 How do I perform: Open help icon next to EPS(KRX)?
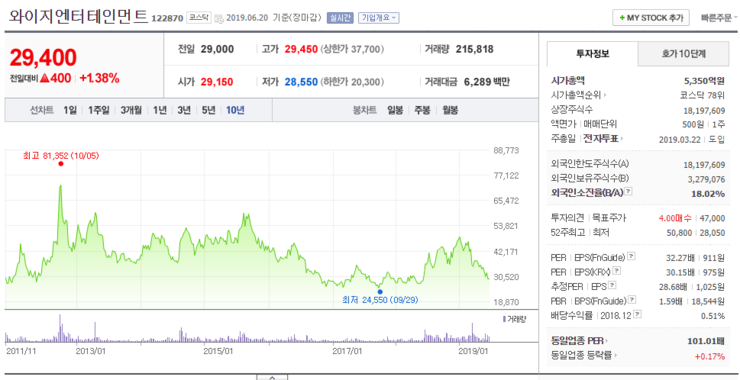click(x=616, y=271)
